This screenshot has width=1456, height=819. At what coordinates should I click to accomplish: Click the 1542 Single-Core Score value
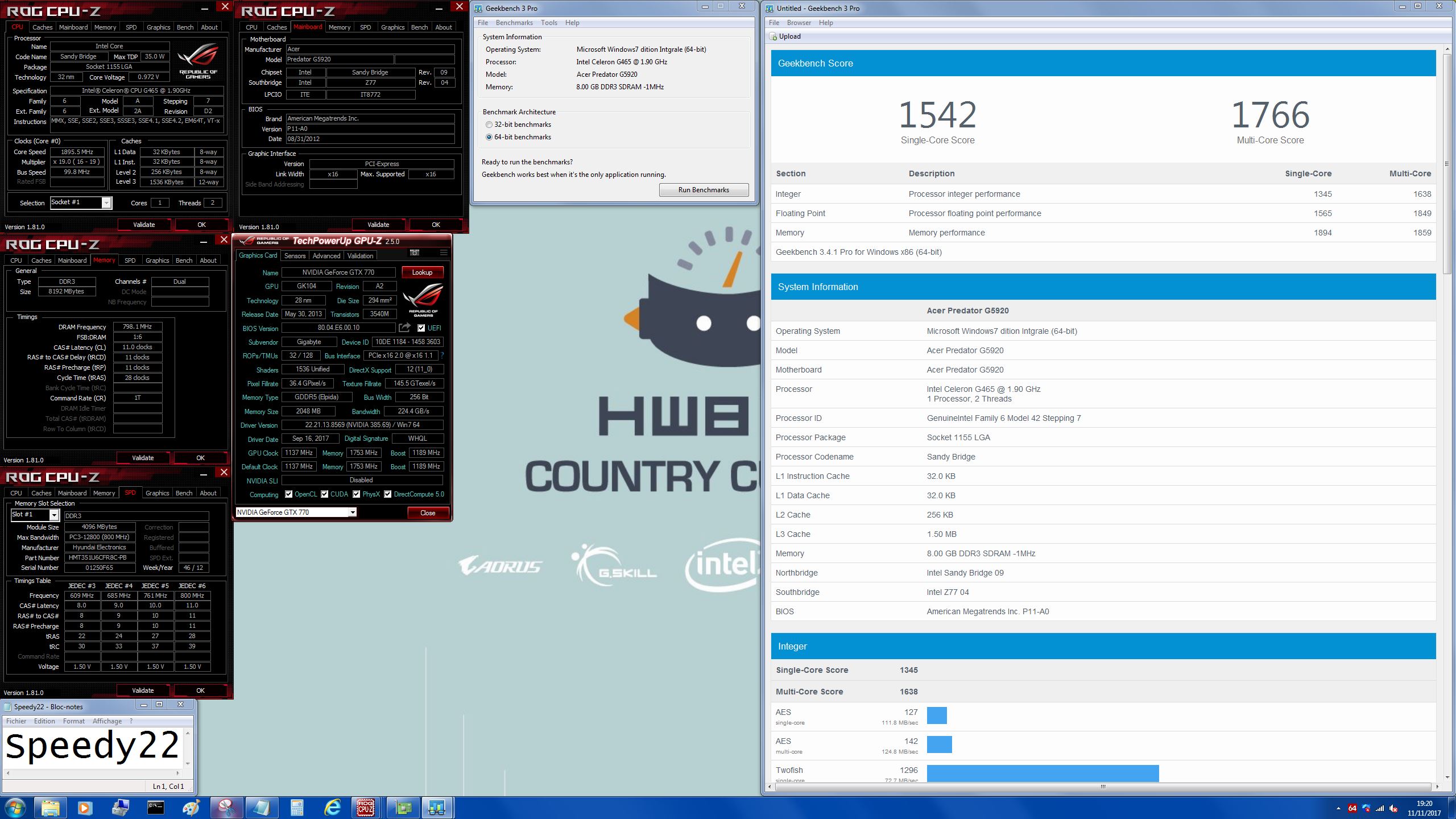click(x=937, y=115)
